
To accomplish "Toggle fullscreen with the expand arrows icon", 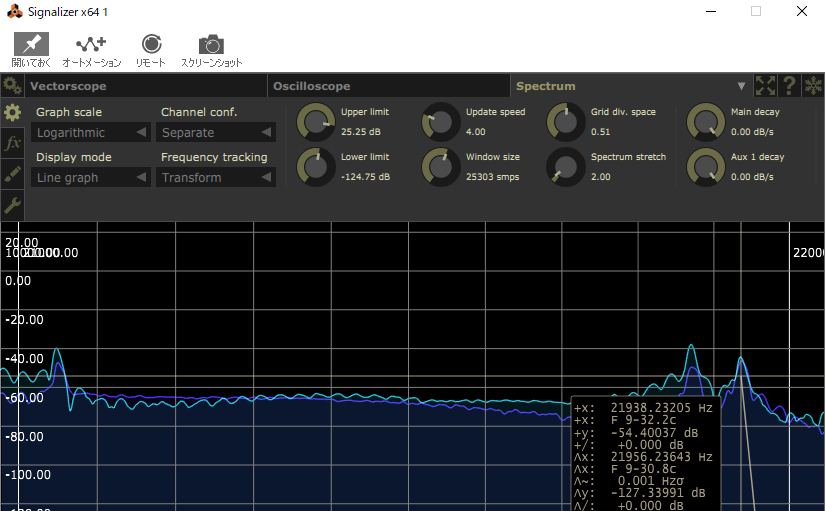I will pyautogui.click(x=765, y=85).
